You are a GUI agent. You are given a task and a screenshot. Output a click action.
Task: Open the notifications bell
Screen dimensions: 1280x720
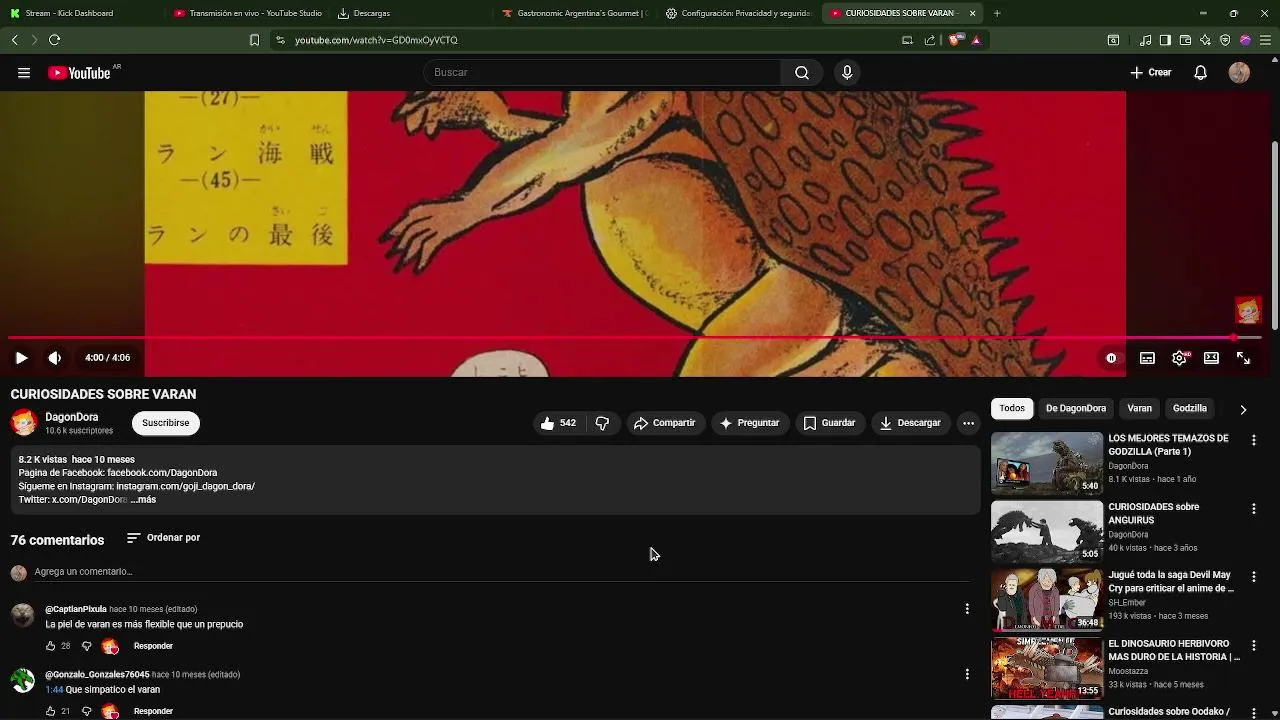(x=1201, y=73)
